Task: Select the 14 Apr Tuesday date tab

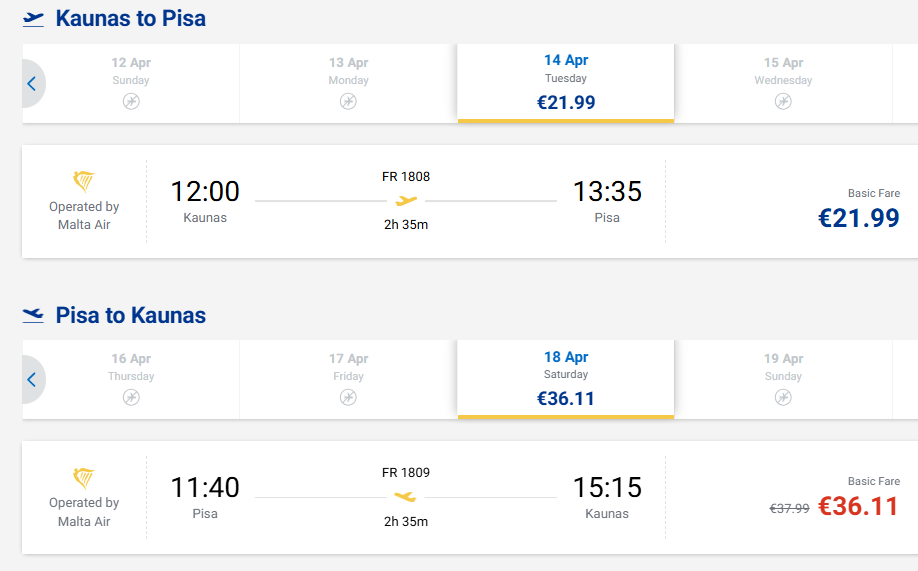Action: 566,82
